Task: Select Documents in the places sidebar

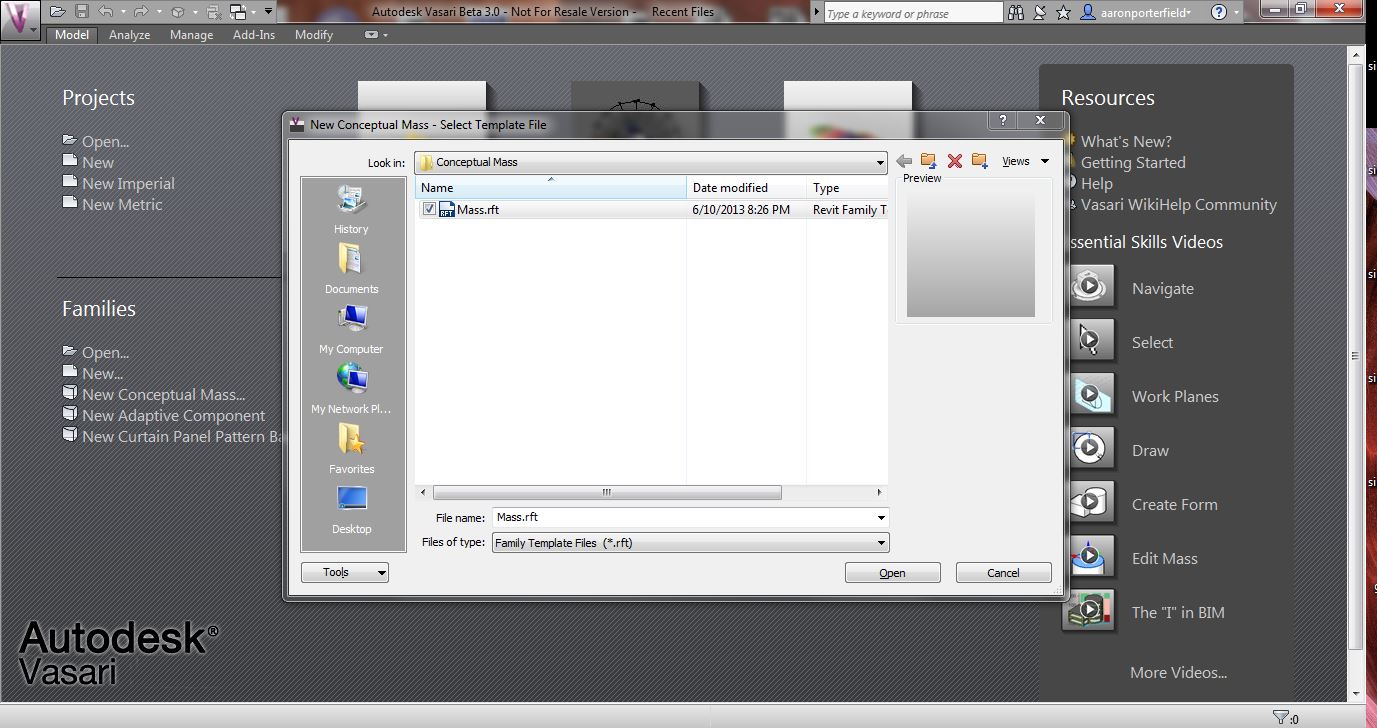Action: (x=352, y=270)
